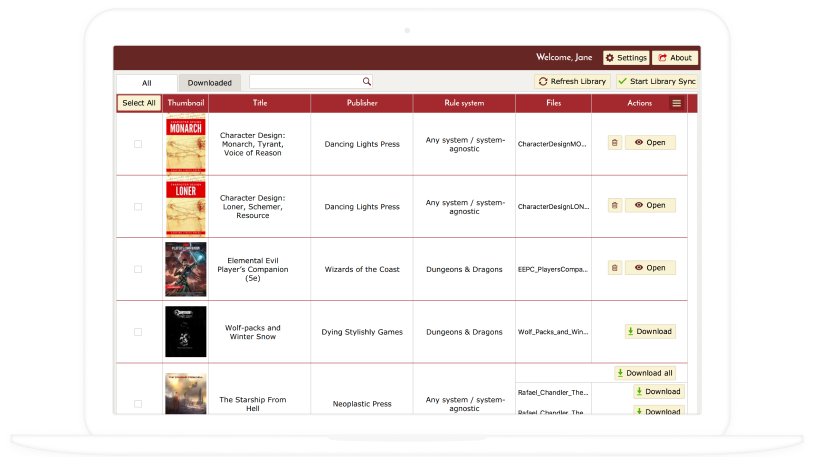Click the Elemental Evil cover thumbnail

coord(185,269)
